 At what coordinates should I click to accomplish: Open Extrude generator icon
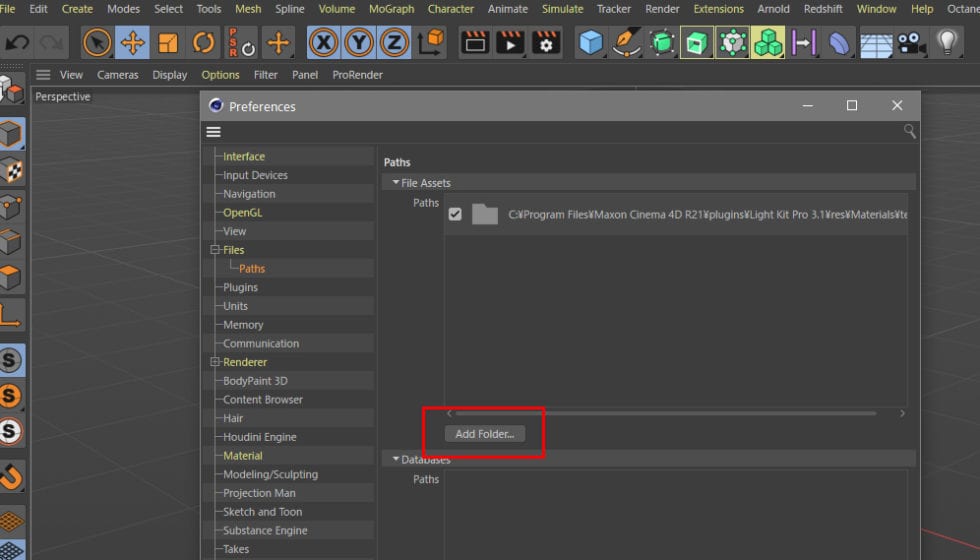[697, 43]
